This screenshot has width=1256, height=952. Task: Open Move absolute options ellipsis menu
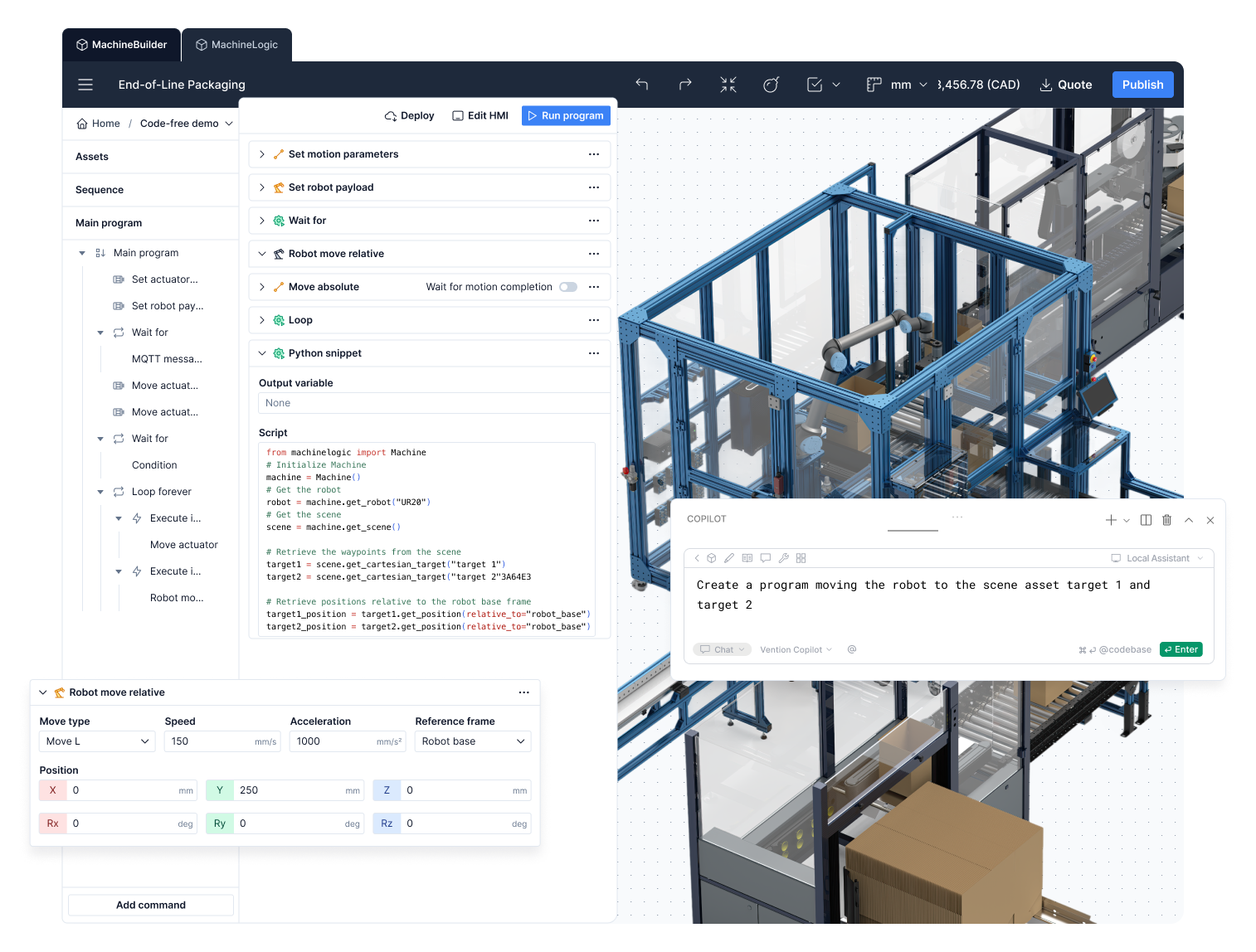click(594, 287)
